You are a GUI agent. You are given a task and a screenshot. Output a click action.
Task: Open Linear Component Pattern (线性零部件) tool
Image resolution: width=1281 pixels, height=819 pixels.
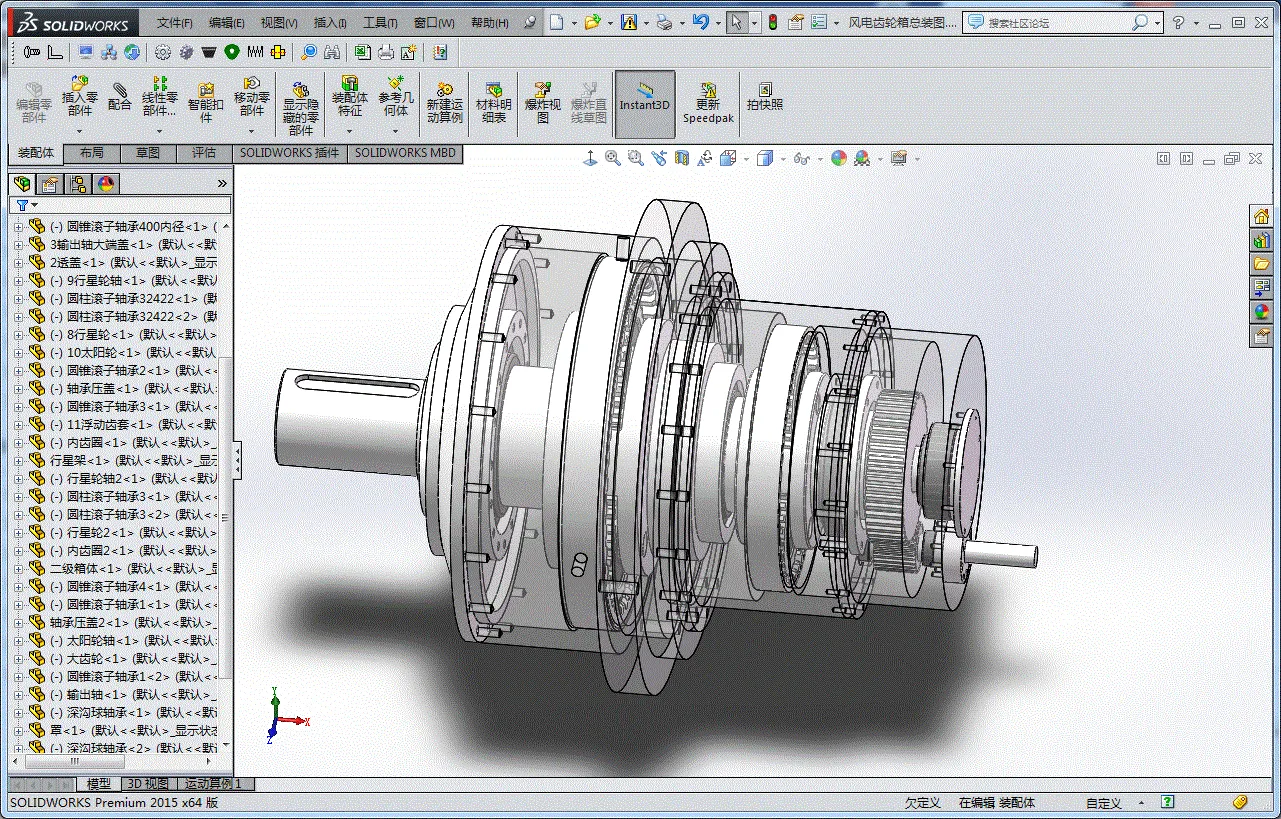coord(159,96)
